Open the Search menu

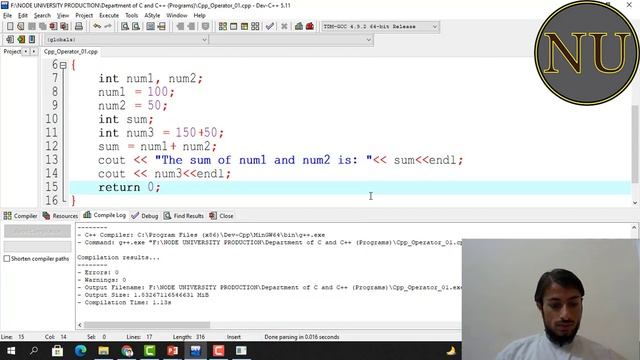42,16
